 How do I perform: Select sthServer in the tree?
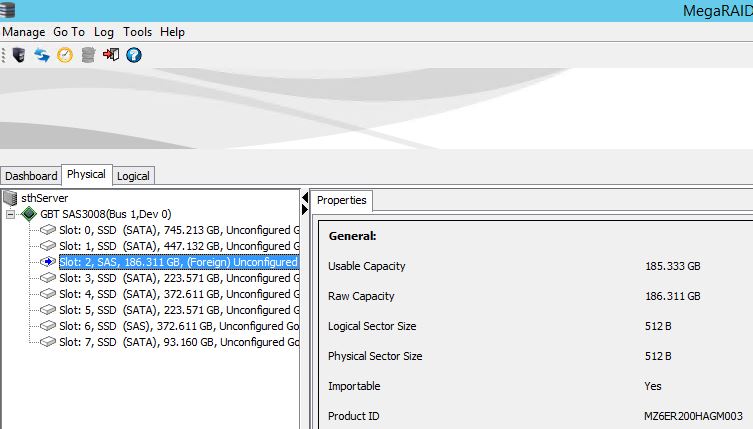(x=45, y=198)
